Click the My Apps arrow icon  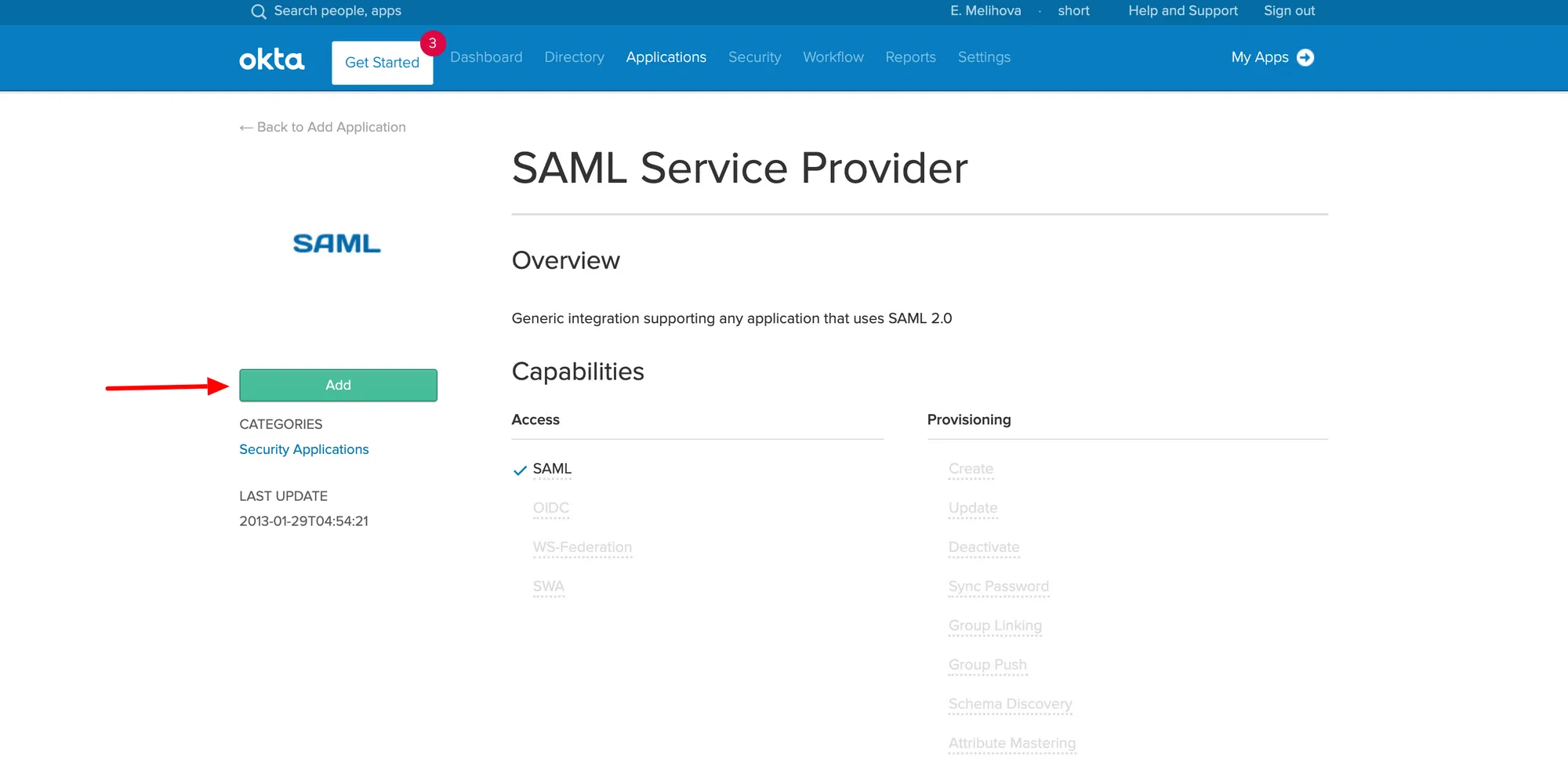[1305, 57]
